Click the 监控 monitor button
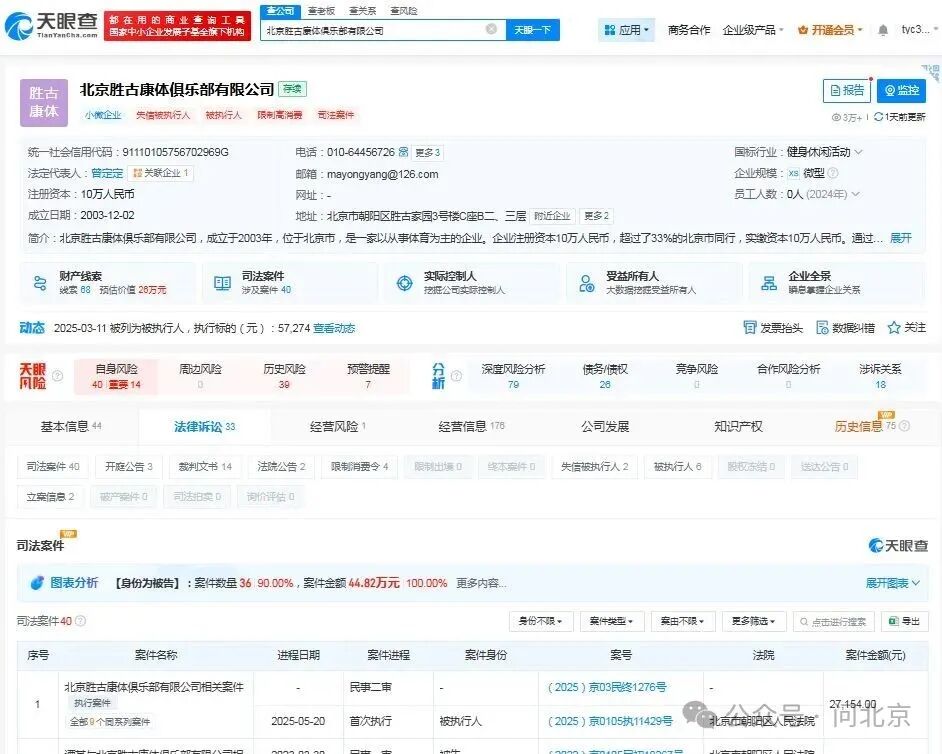Screen dimensions: 942x754 click(x=901, y=90)
